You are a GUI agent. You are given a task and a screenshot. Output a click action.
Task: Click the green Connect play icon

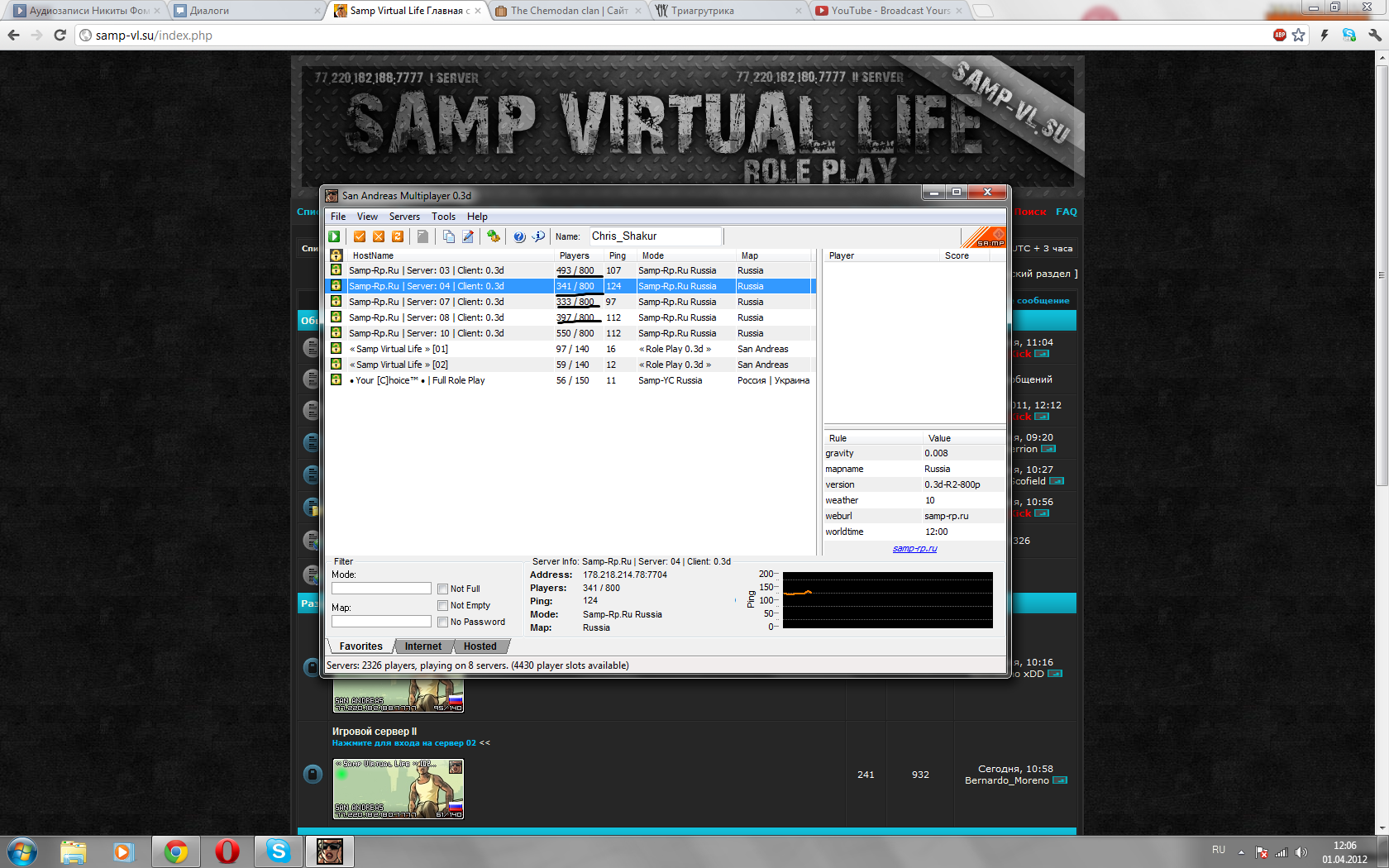point(334,236)
